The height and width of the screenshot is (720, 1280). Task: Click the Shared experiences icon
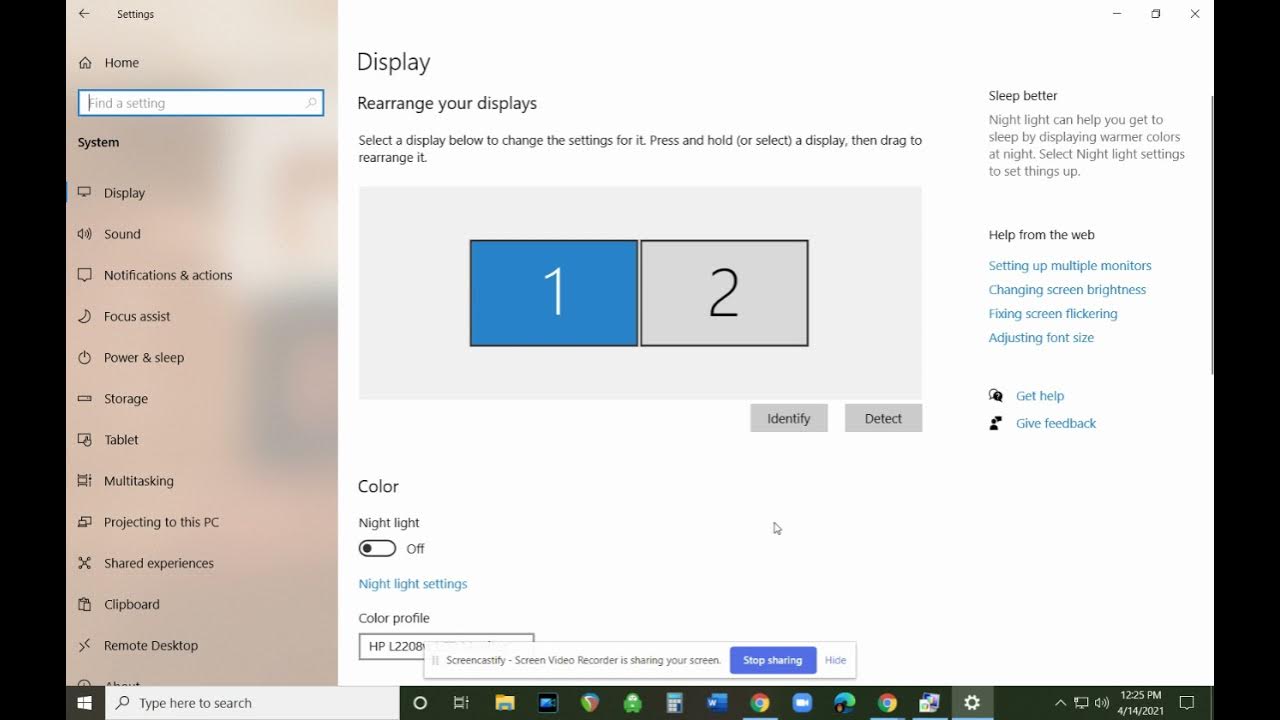pos(84,562)
